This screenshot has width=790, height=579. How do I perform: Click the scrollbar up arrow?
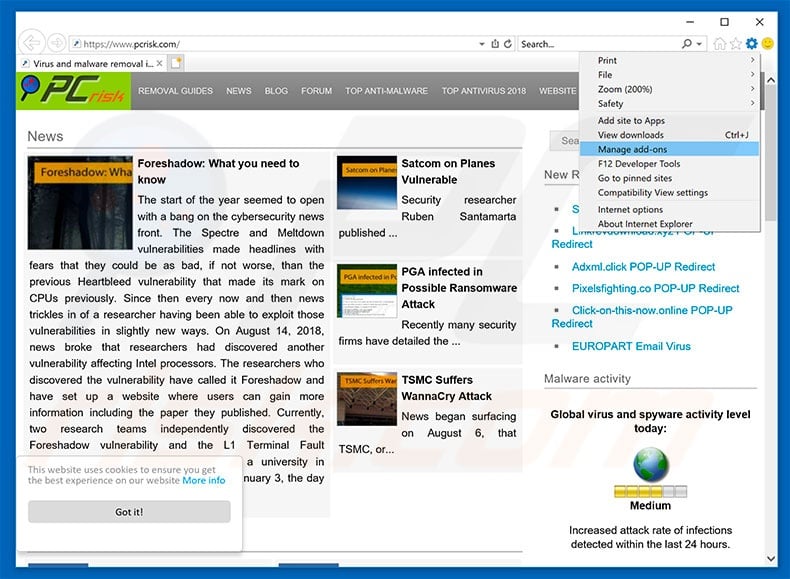click(770, 80)
